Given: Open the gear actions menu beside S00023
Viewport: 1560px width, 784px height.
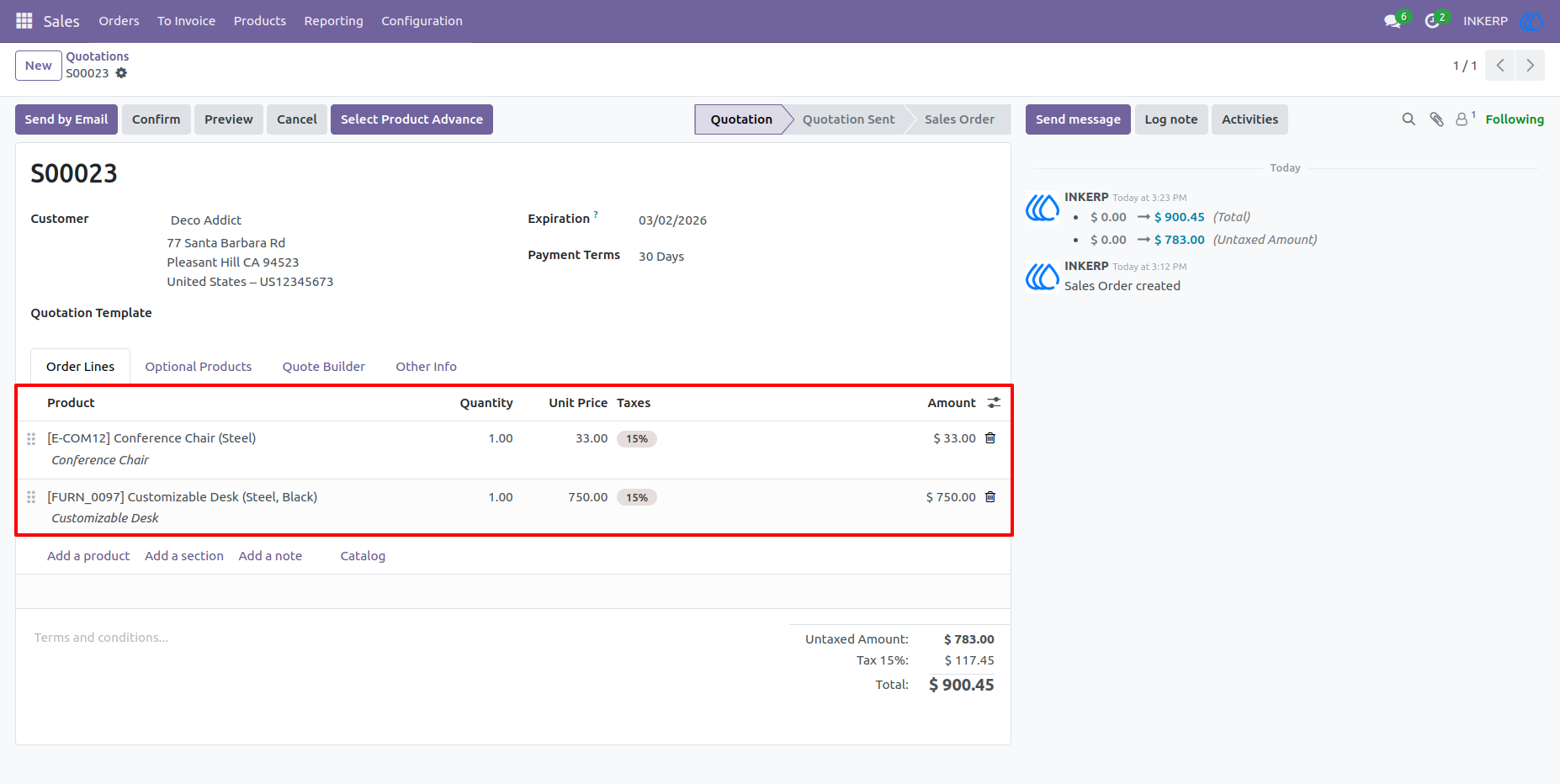Looking at the screenshot, I should point(121,73).
